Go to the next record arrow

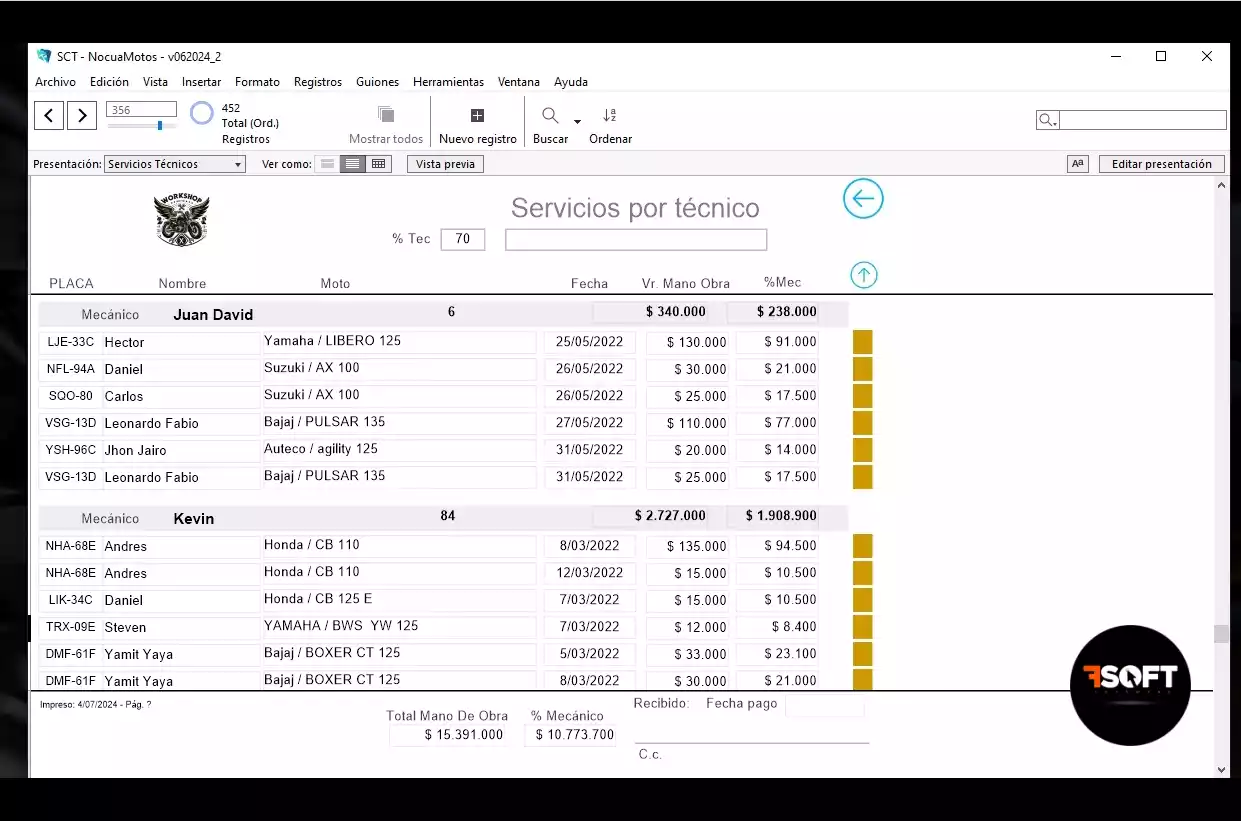pyautogui.click(x=82, y=116)
